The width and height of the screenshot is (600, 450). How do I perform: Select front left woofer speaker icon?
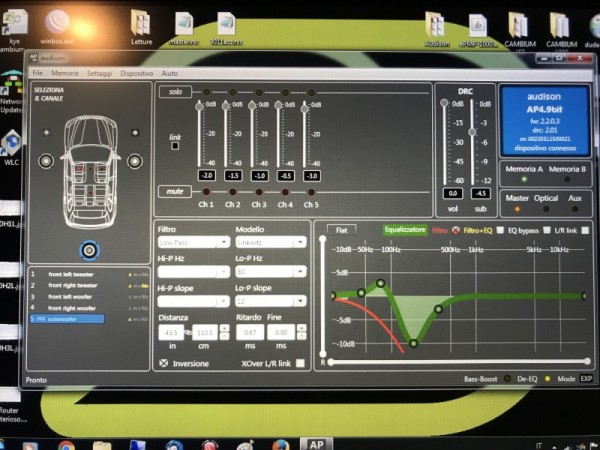point(46,161)
